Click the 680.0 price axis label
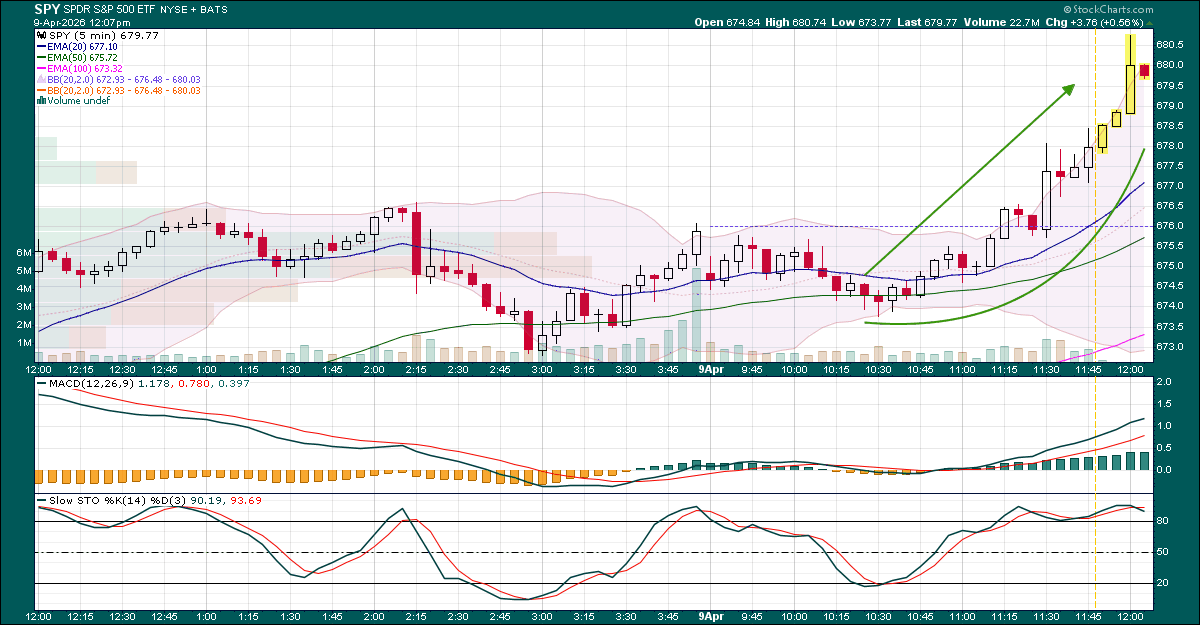The image size is (1200, 625). 1170,65
